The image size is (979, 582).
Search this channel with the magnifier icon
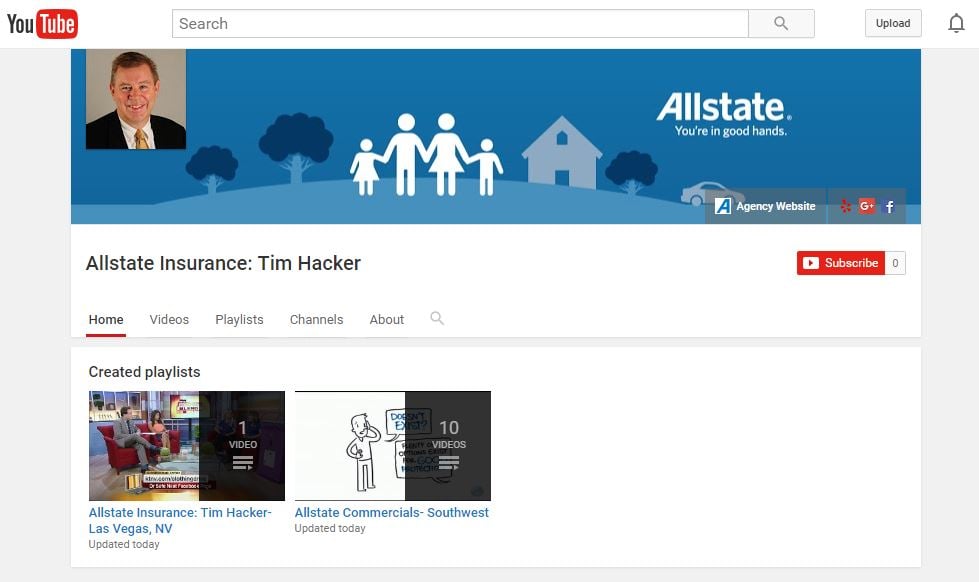tap(437, 318)
